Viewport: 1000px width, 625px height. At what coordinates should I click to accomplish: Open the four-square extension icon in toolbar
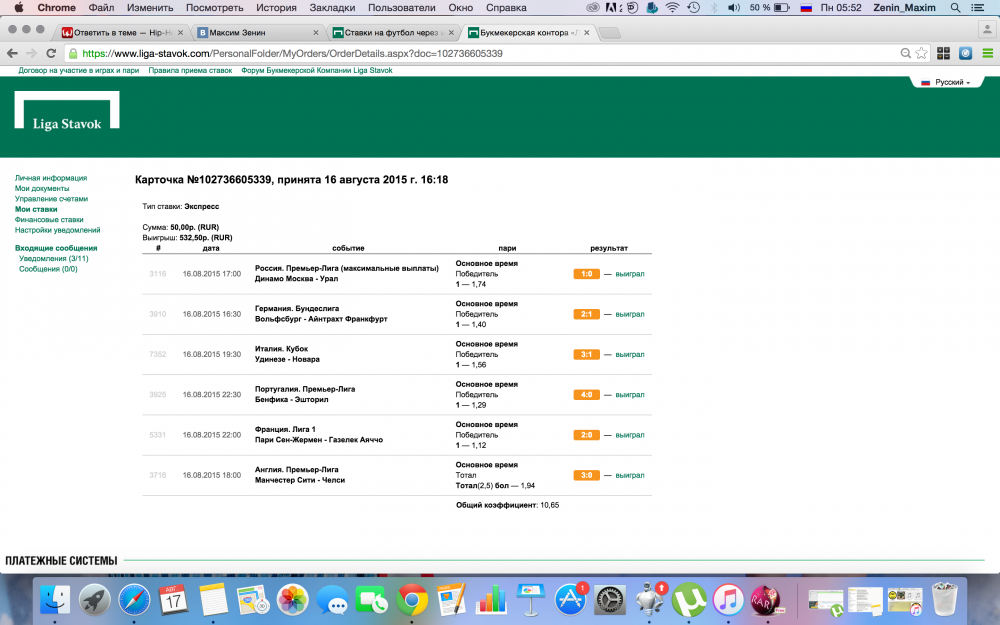point(943,54)
